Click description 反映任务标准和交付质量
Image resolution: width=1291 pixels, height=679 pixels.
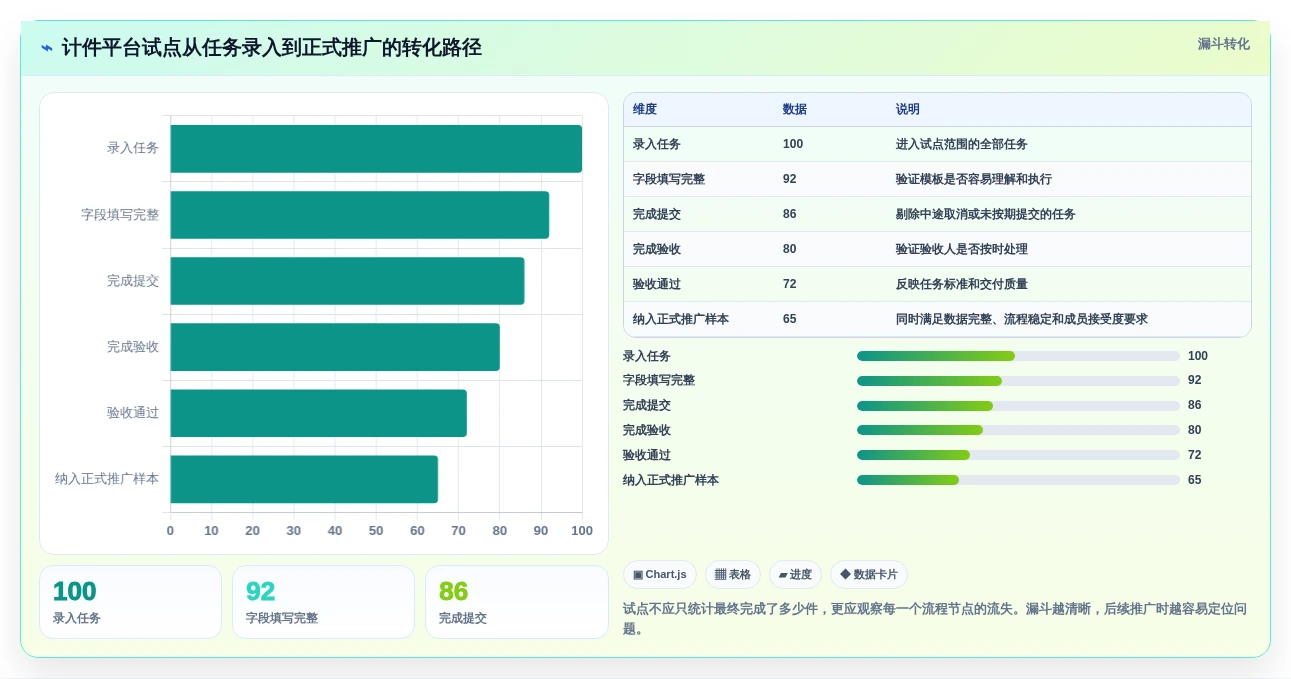coord(962,284)
